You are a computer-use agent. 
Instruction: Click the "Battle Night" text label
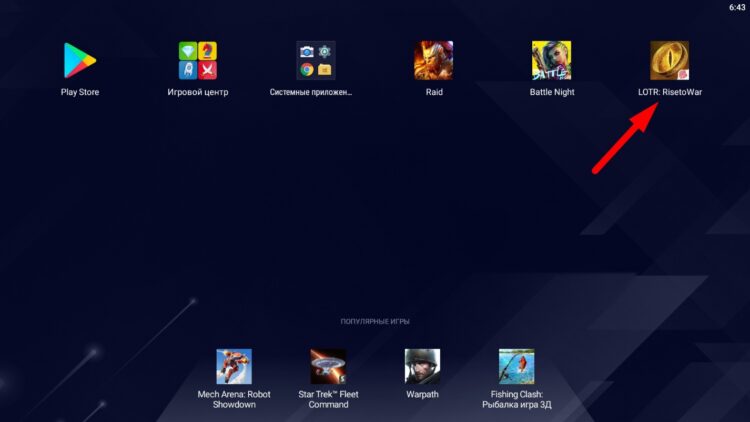coord(551,93)
